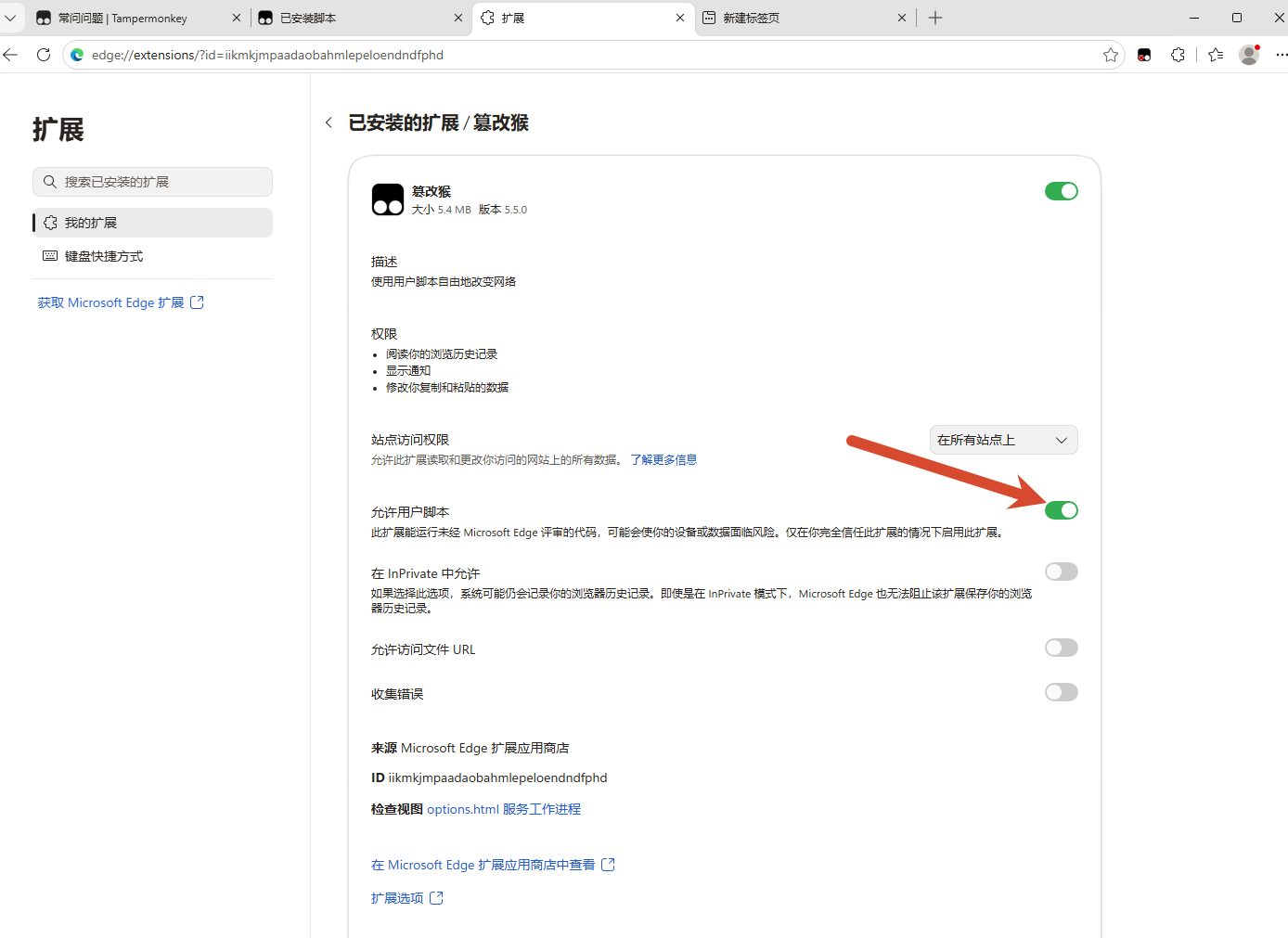Refresh the page with the reload icon
This screenshot has width=1288, height=938.
tap(44, 55)
